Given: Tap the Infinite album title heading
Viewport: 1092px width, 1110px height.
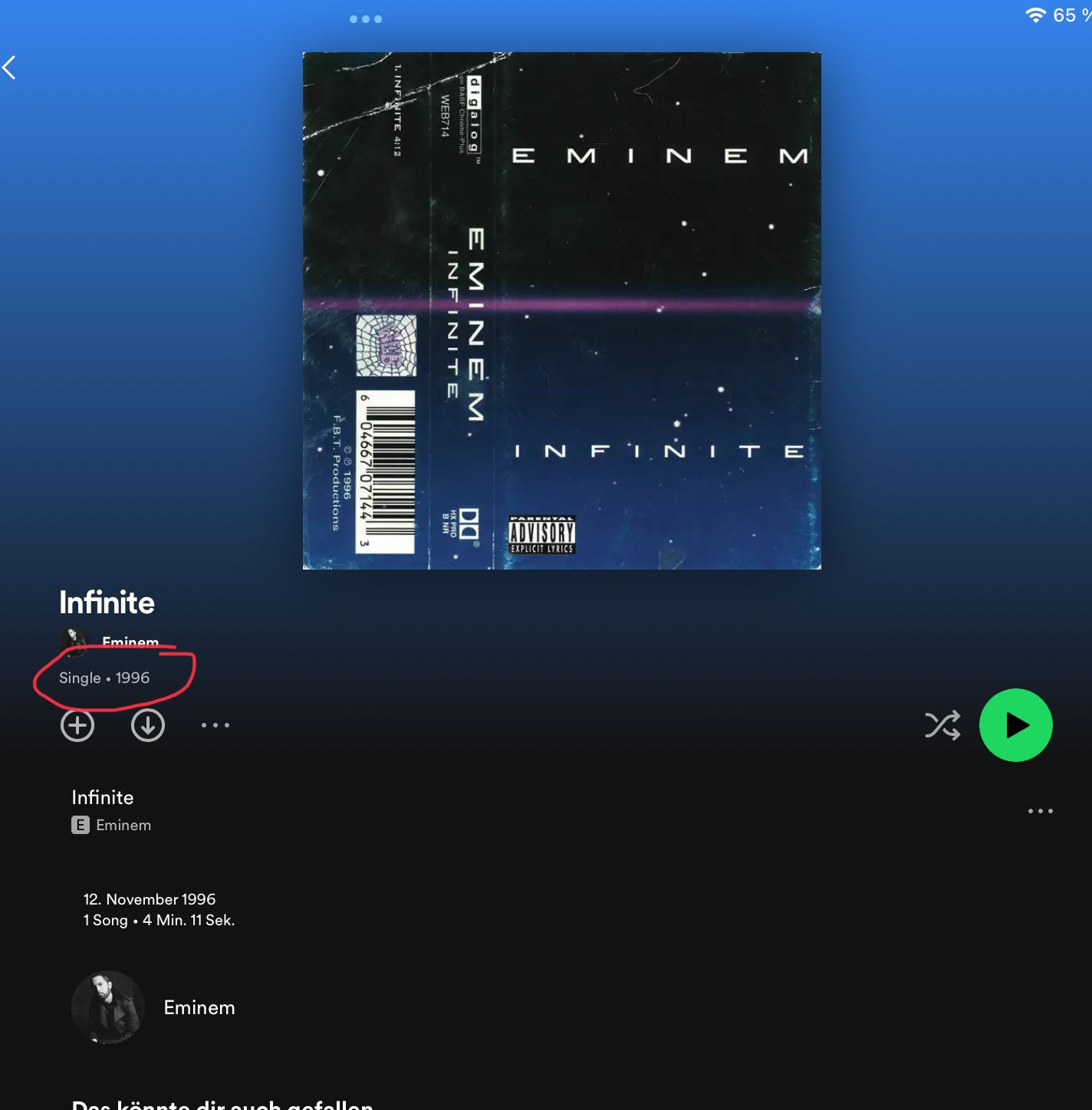Looking at the screenshot, I should coord(107,603).
